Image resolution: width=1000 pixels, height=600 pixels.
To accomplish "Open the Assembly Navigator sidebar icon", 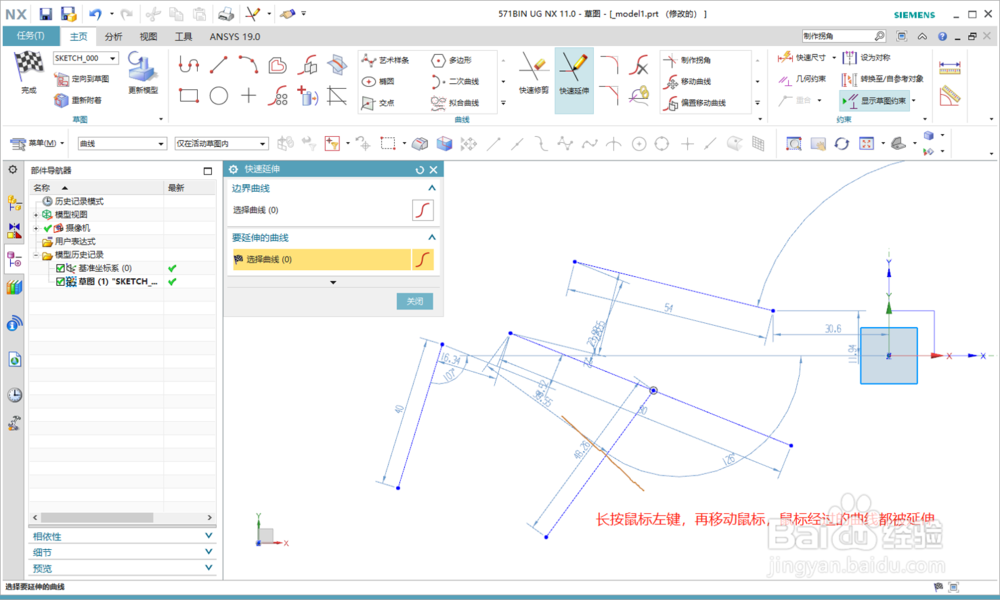I will [14, 203].
